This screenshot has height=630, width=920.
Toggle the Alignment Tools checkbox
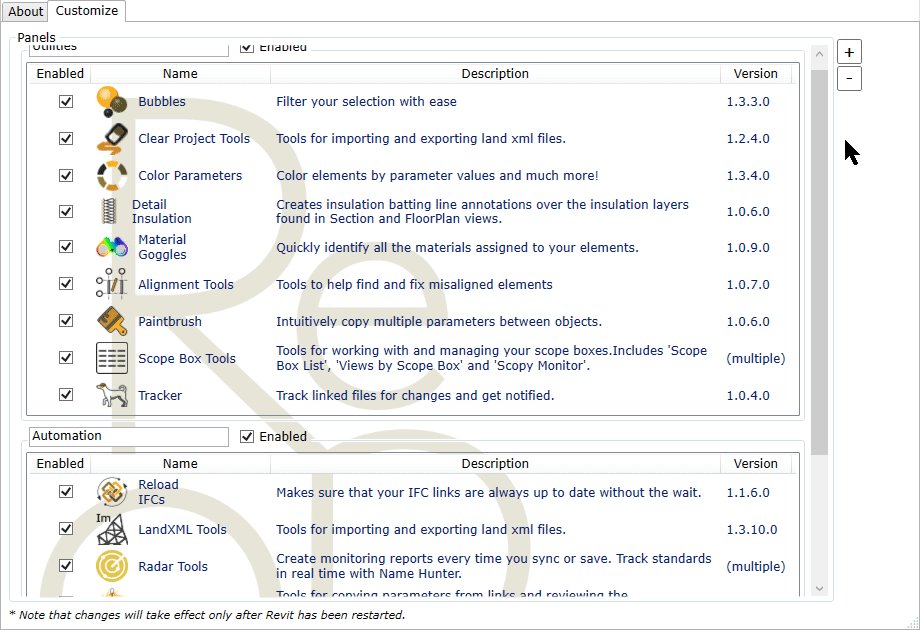click(x=66, y=283)
